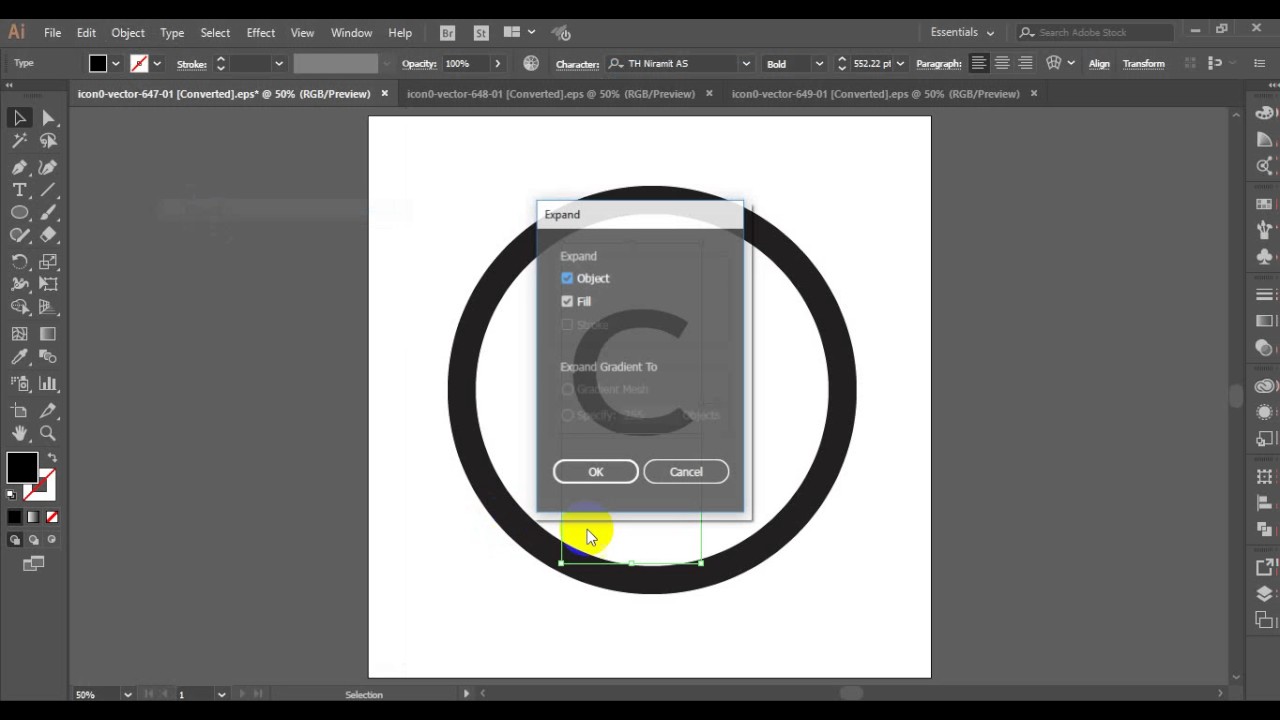The image size is (1280, 720).
Task: Open the Character font family dropdown
Action: click(x=745, y=63)
